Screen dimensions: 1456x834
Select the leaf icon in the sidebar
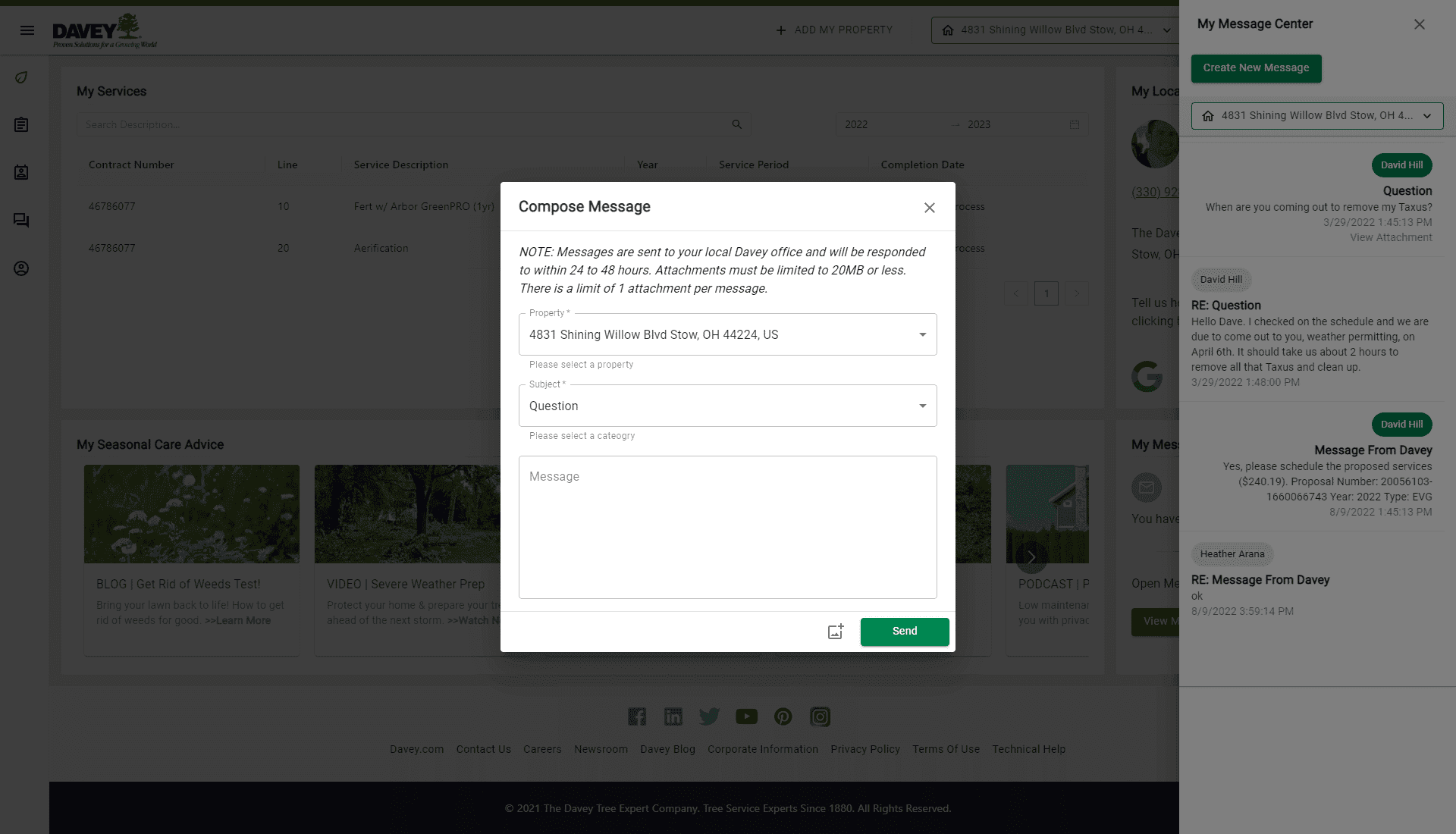tap(21, 77)
